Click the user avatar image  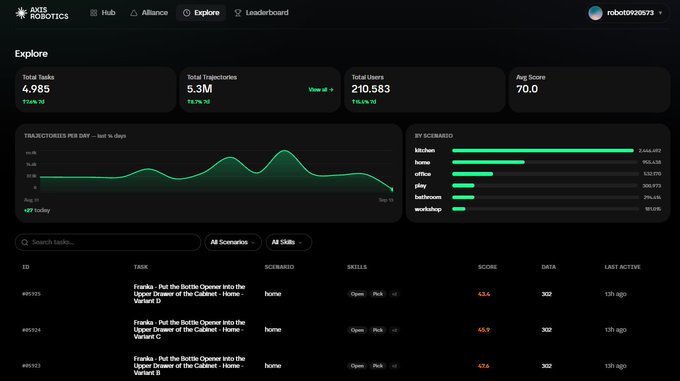tap(595, 13)
